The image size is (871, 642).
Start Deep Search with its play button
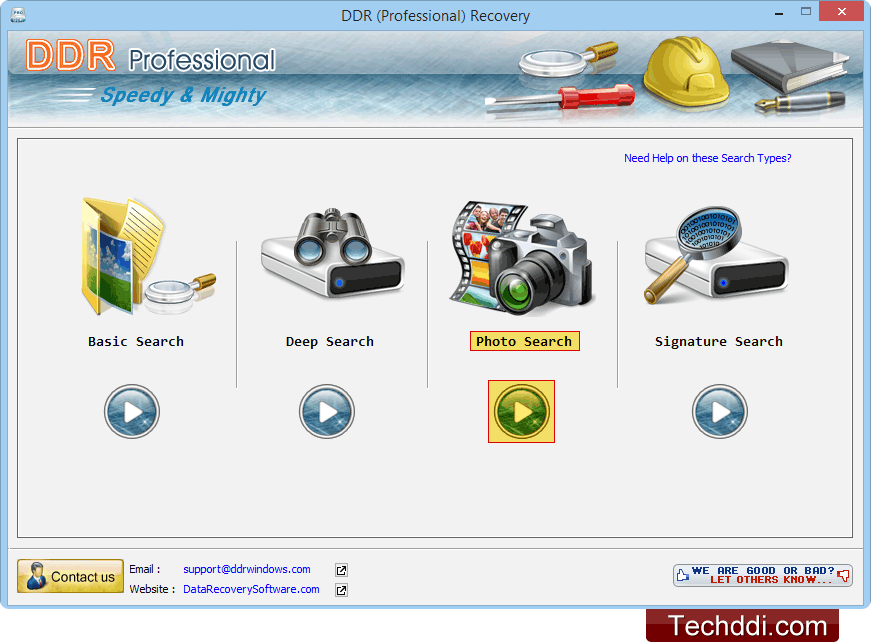pos(327,412)
